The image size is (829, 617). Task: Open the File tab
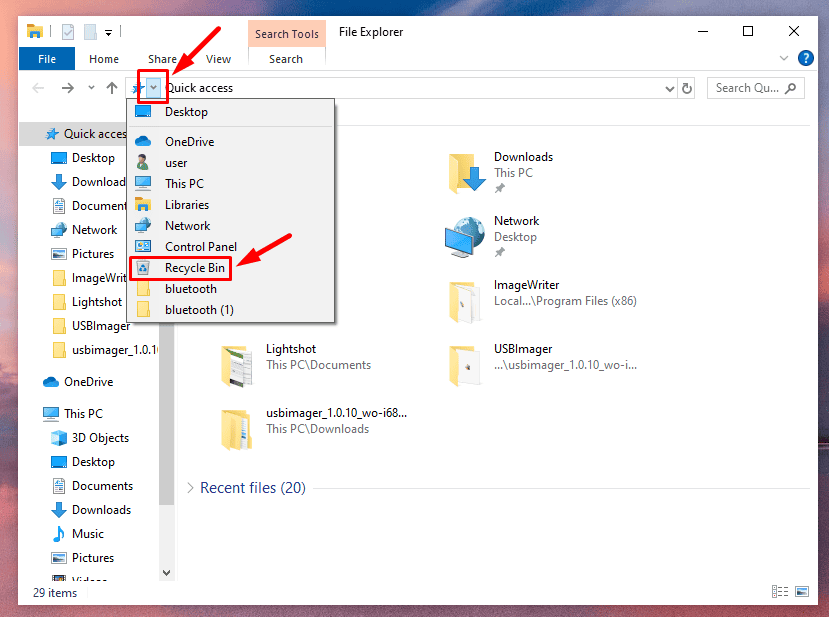coord(47,59)
